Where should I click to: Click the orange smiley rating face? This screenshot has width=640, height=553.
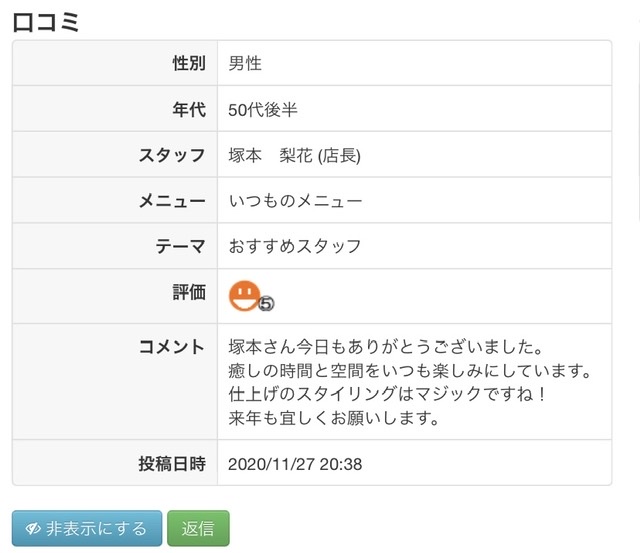point(244,296)
